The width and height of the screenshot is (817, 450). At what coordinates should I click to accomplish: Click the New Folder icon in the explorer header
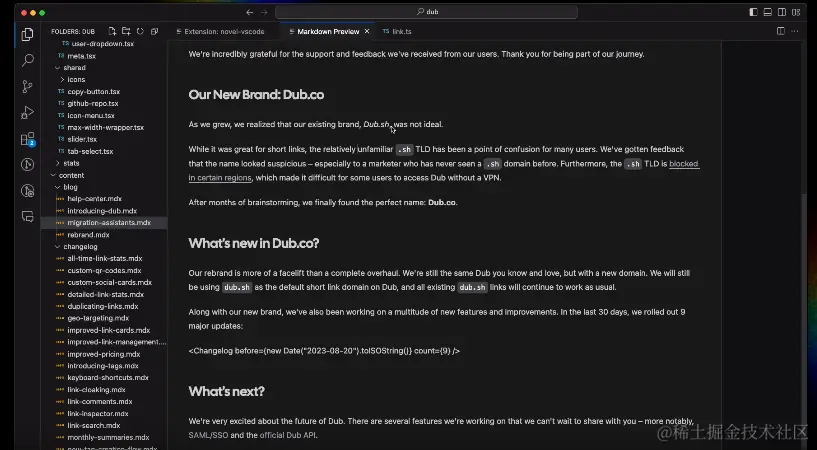pos(126,31)
